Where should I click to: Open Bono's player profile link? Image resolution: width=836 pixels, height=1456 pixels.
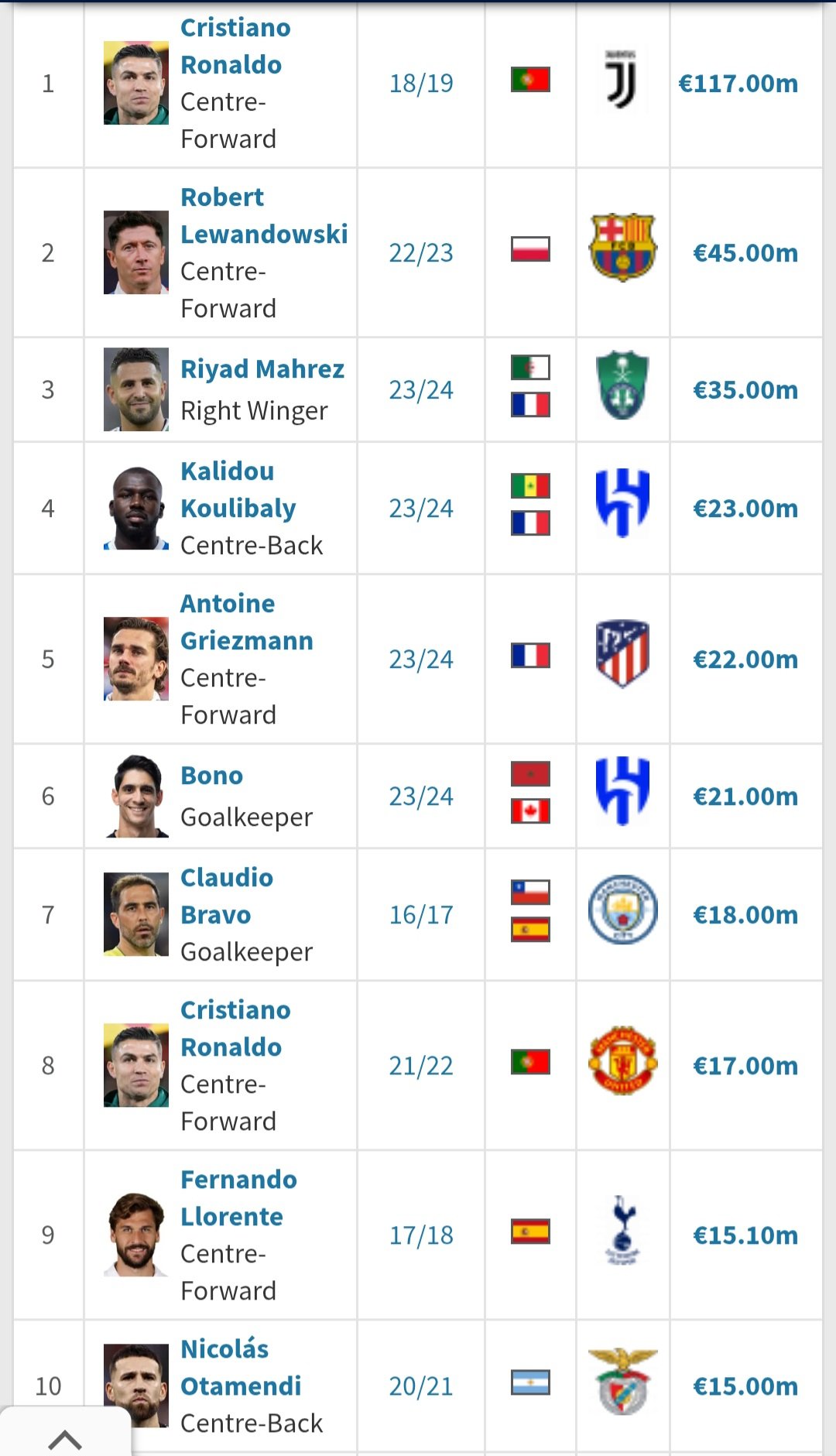pos(211,776)
